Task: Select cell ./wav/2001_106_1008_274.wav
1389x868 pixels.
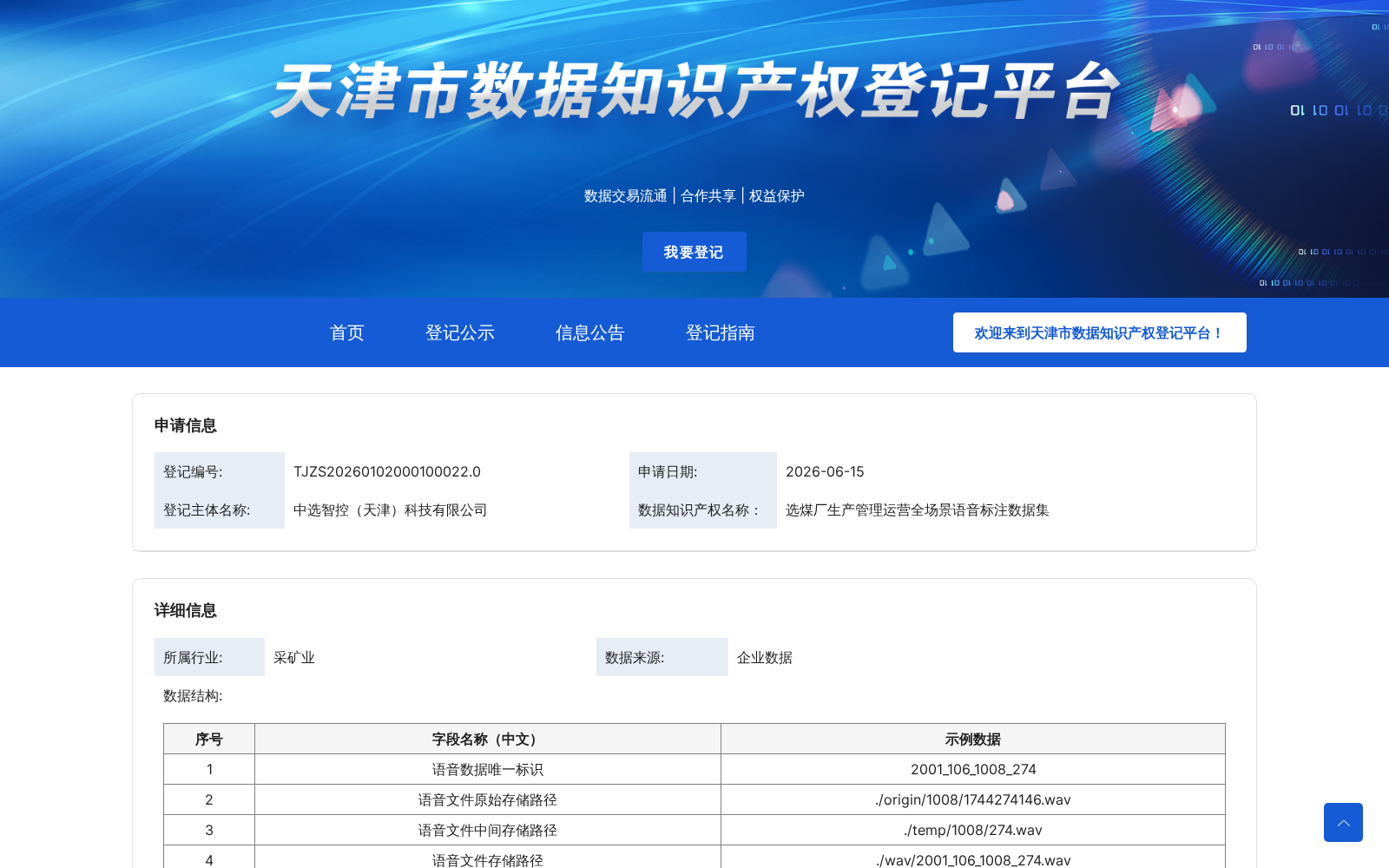Action: (x=973, y=858)
